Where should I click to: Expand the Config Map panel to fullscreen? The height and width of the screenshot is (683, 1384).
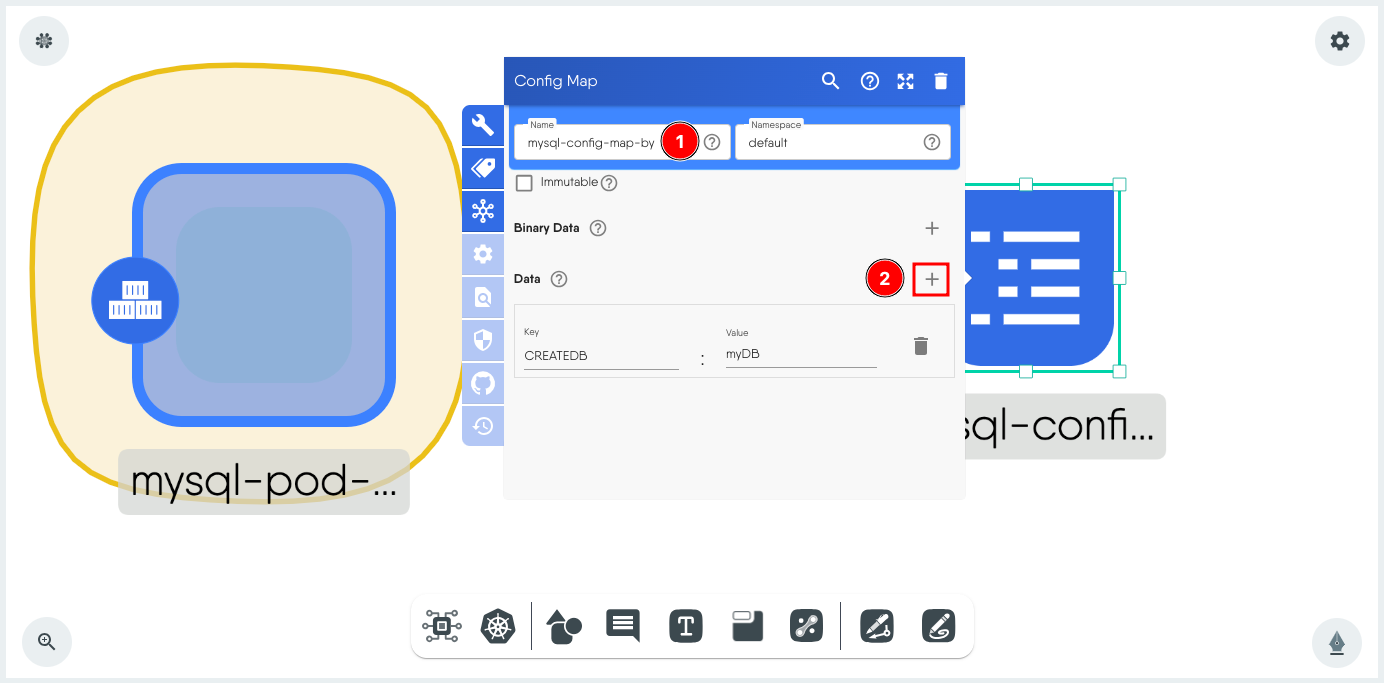905,81
